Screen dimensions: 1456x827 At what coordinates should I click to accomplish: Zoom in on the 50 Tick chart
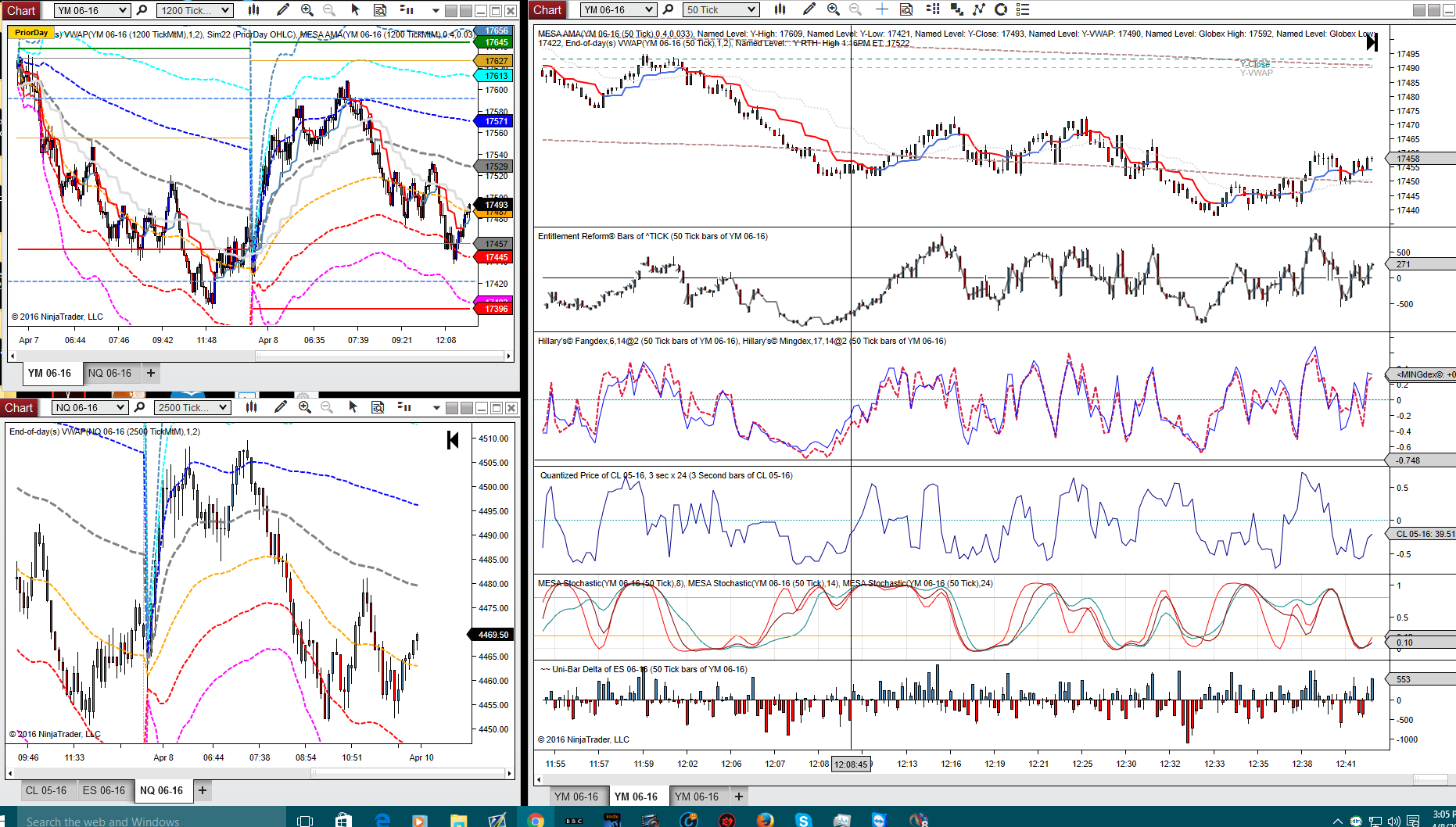(x=834, y=9)
